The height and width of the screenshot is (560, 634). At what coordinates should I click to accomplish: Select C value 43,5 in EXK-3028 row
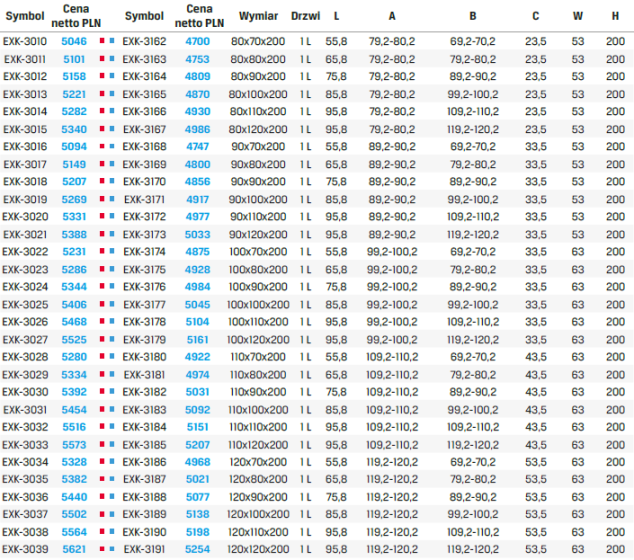536,357
